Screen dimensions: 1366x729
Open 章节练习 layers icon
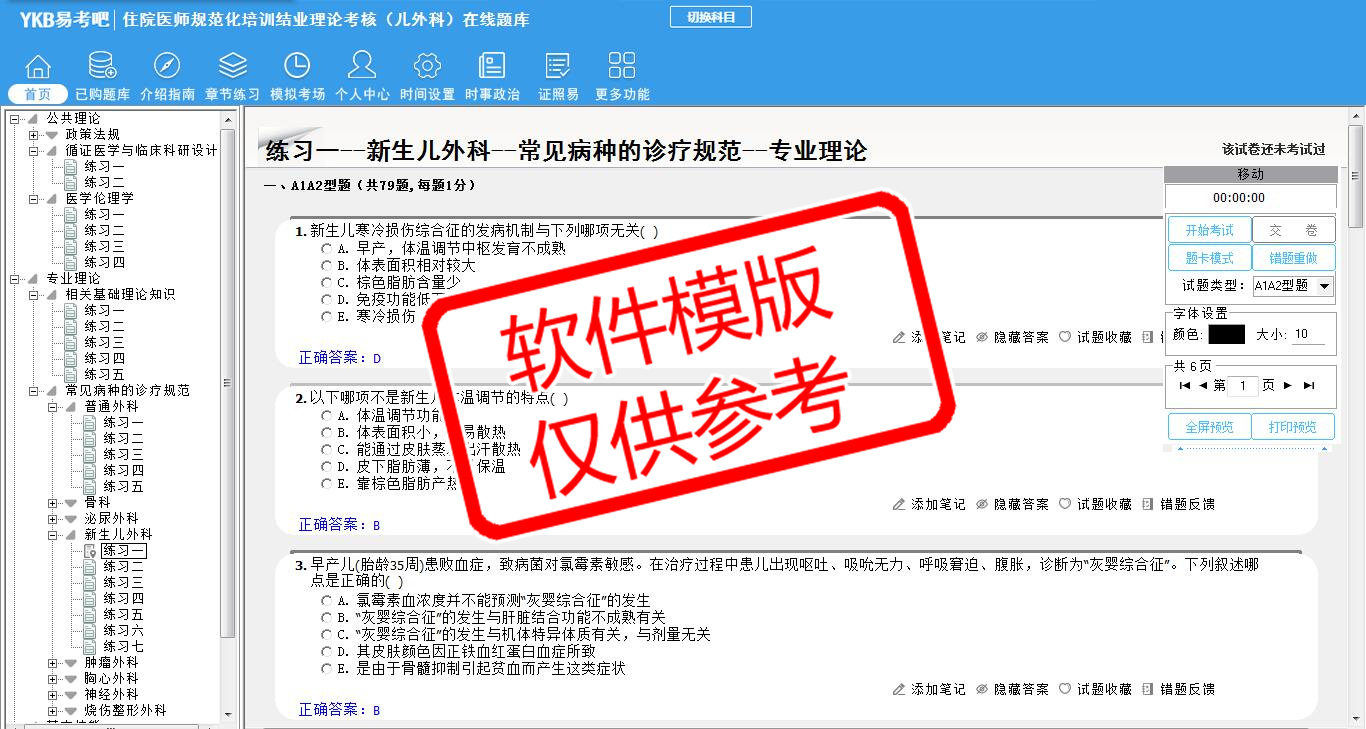(232, 66)
